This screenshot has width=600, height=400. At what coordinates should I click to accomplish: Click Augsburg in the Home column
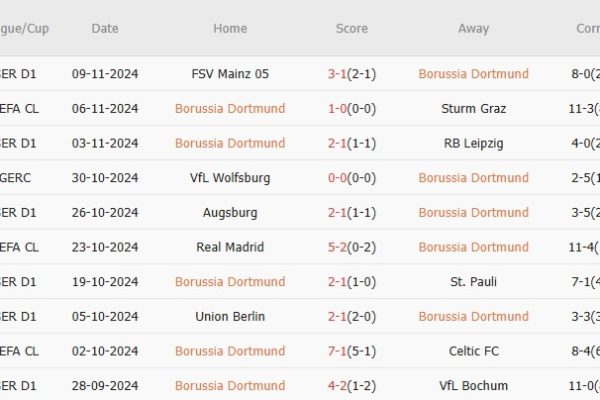230,212
